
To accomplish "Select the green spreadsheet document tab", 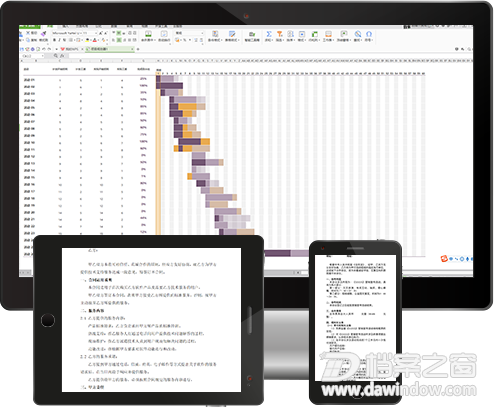I will (110, 49).
